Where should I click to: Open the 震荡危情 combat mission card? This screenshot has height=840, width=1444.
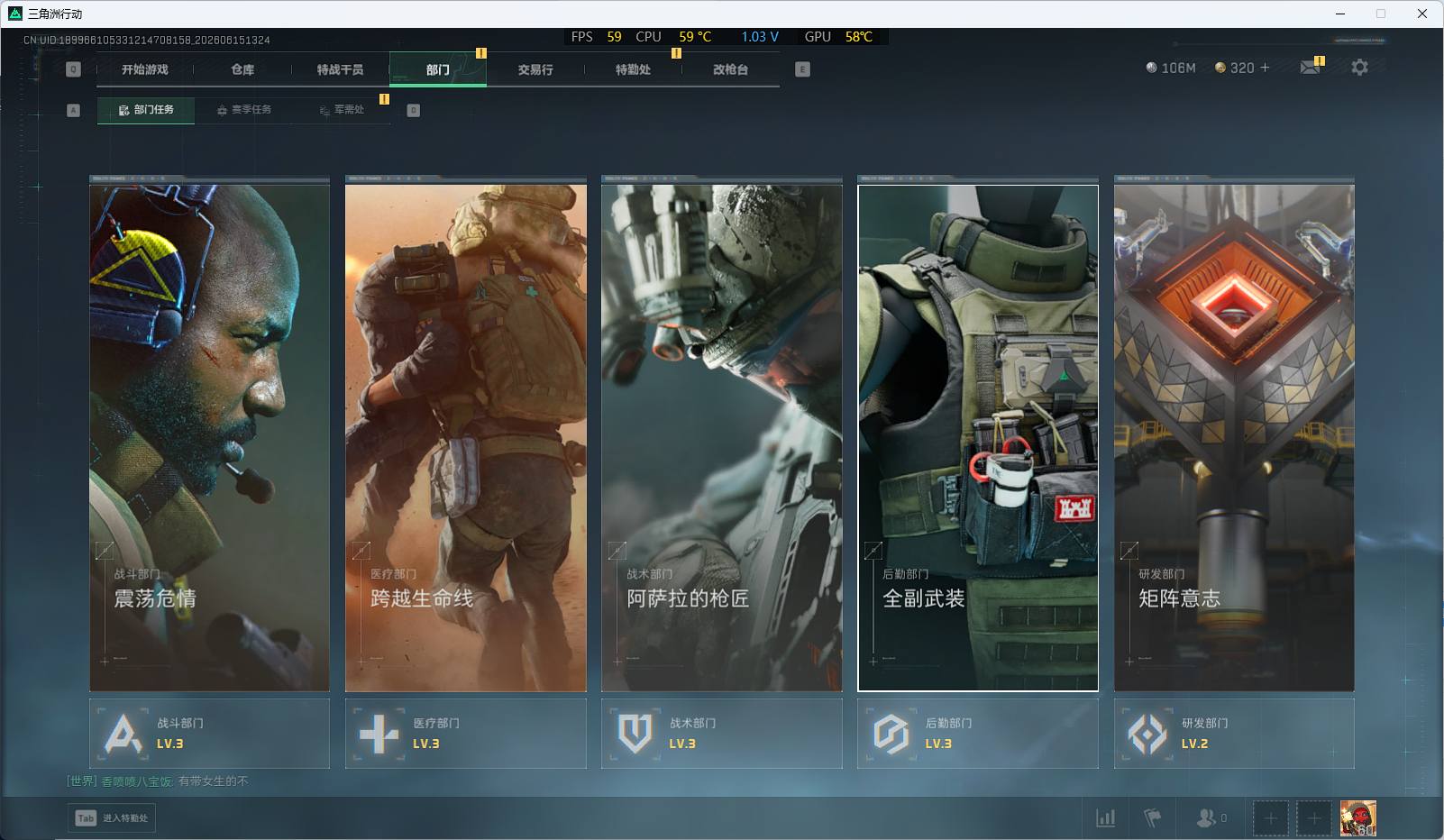(209, 438)
